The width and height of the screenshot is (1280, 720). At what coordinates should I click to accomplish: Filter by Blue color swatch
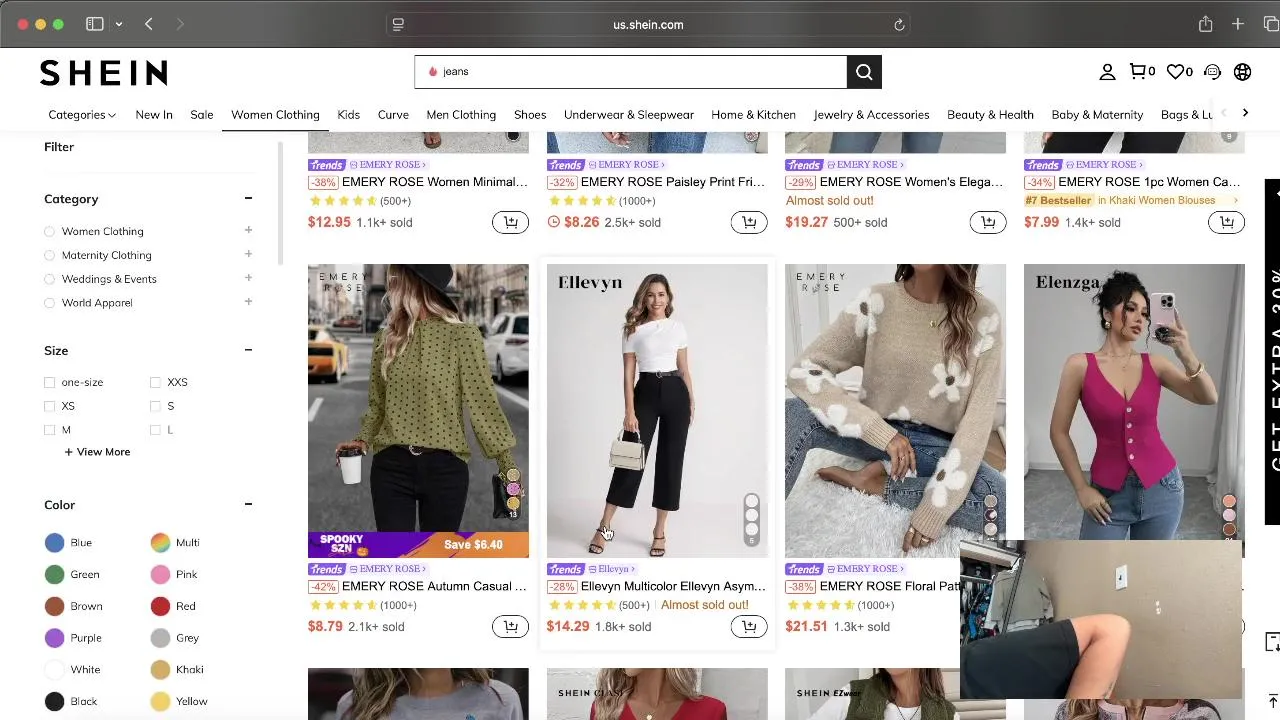55,542
